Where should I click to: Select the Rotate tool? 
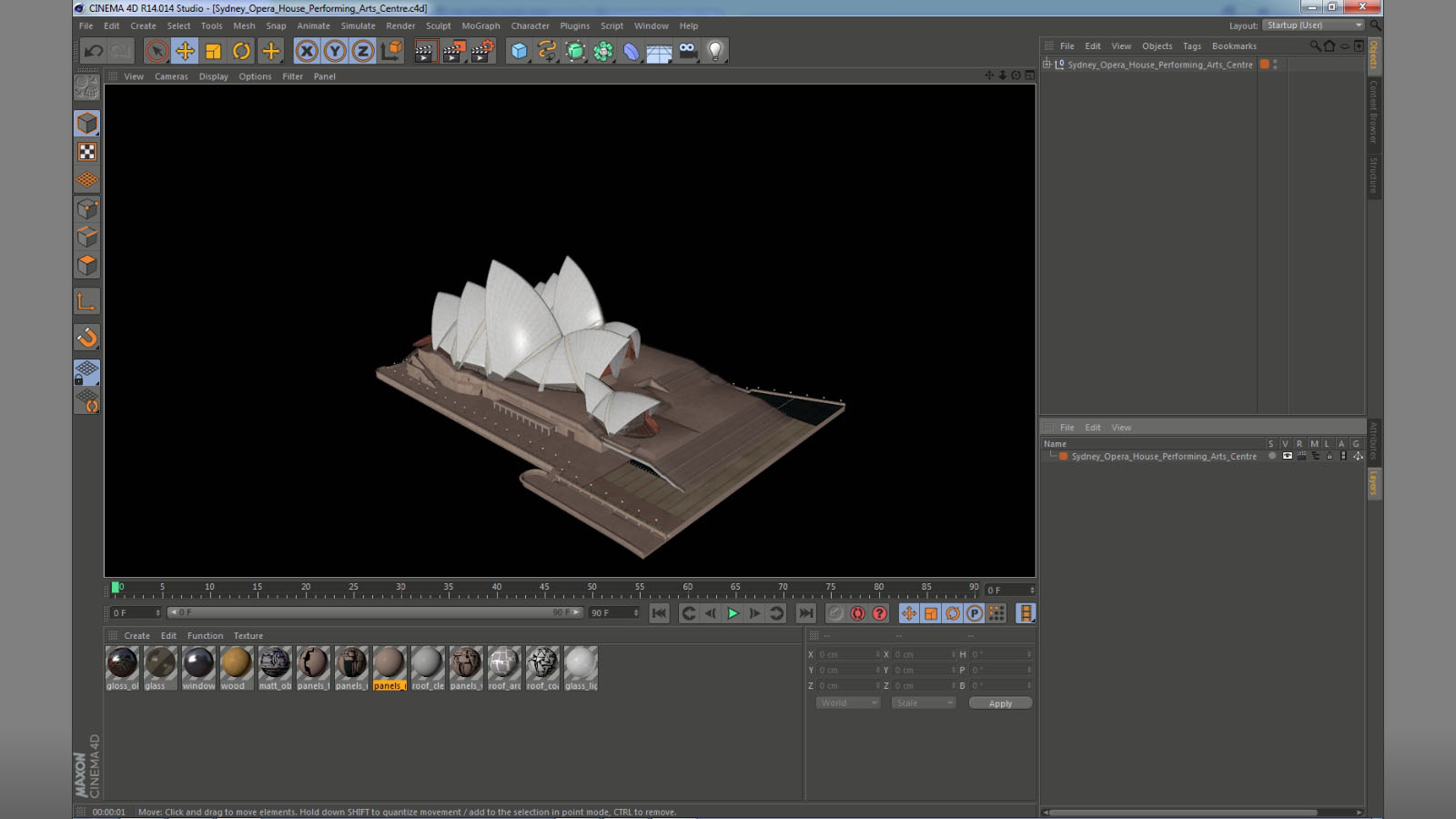tap(241, 51)
